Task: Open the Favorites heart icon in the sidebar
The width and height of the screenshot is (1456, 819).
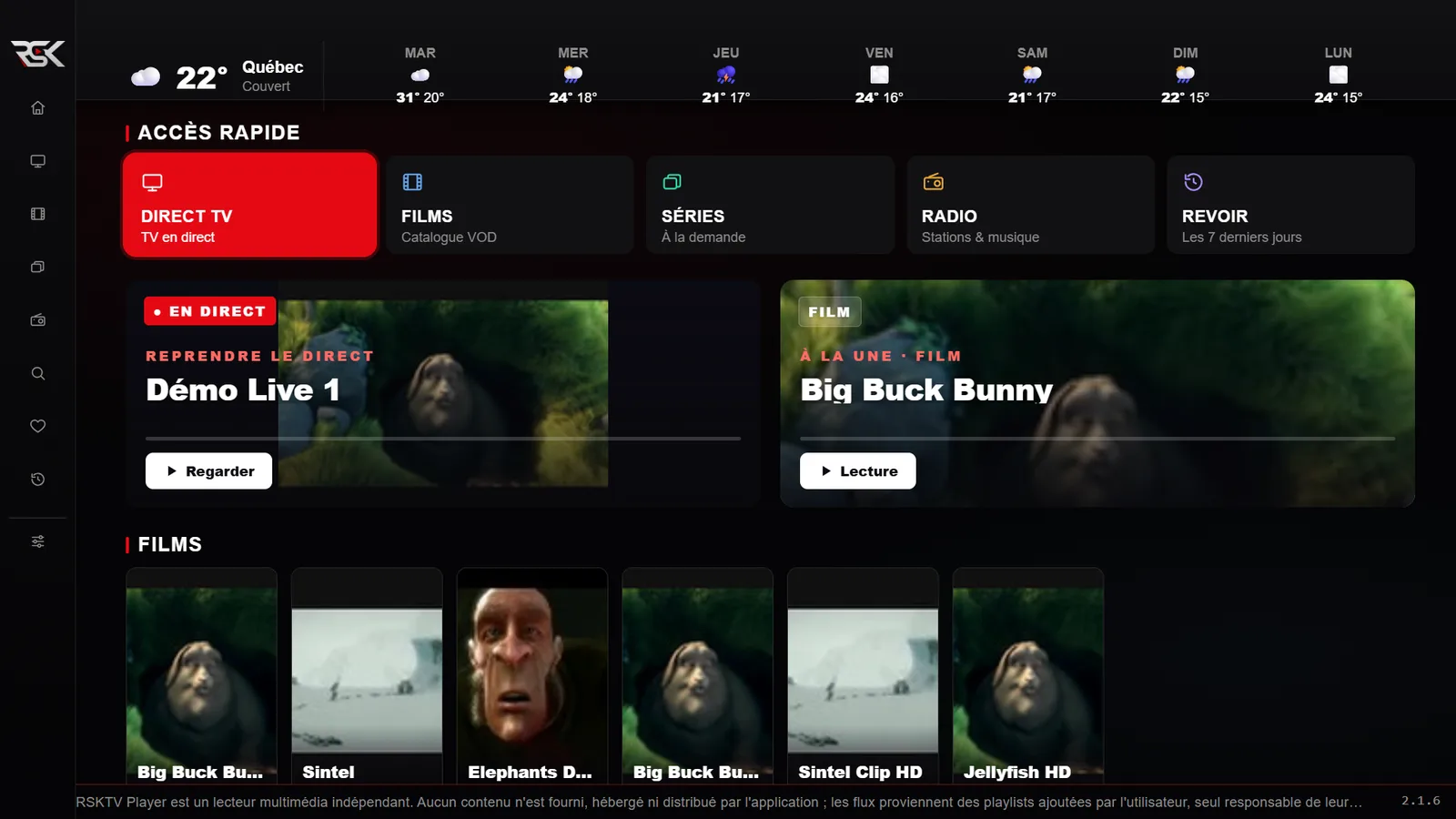Action: pos(37,426)
